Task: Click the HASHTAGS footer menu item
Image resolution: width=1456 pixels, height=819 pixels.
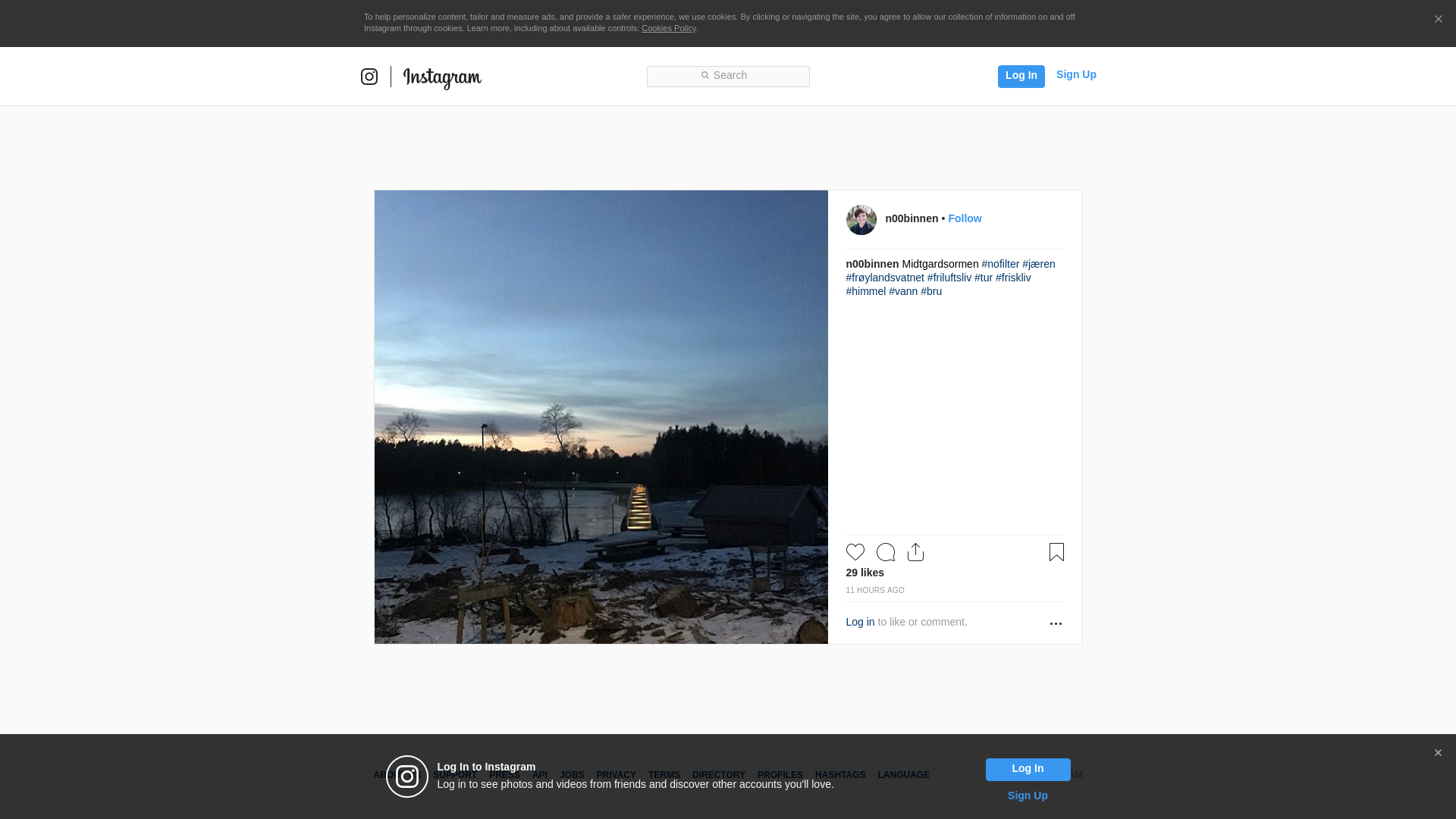Action: 839,775
